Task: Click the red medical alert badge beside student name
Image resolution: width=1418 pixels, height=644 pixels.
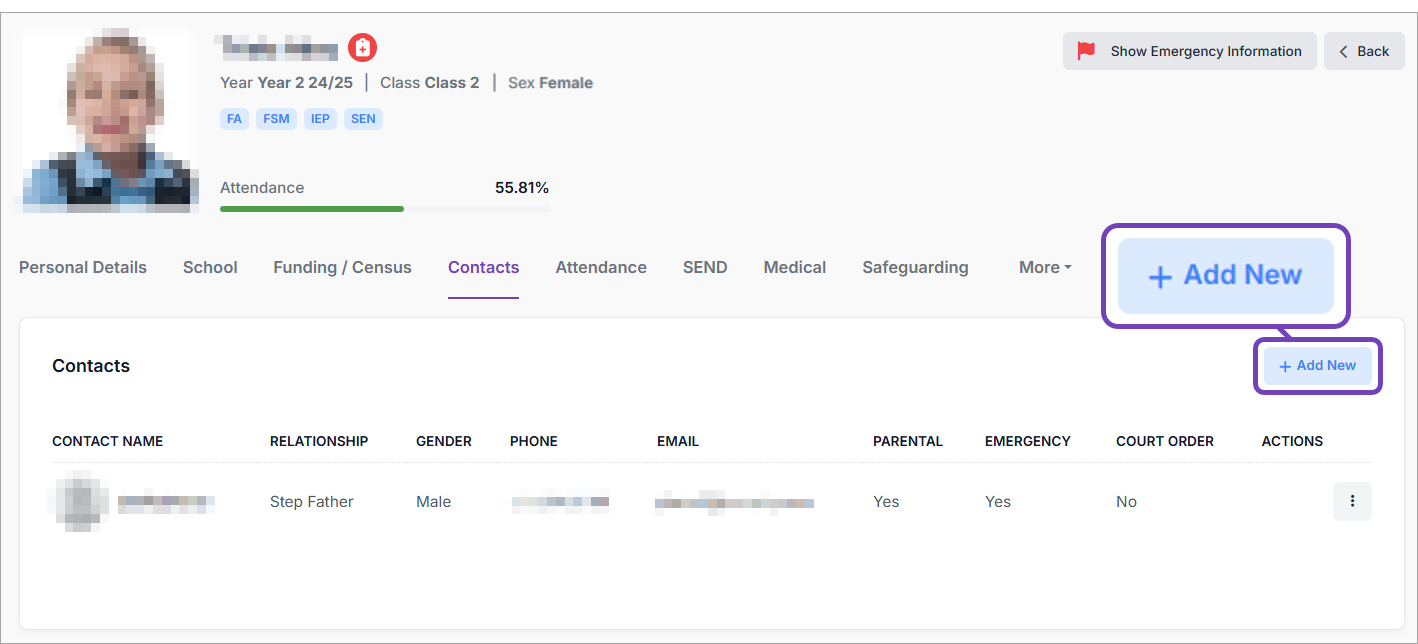Action: tap(362, 47)
